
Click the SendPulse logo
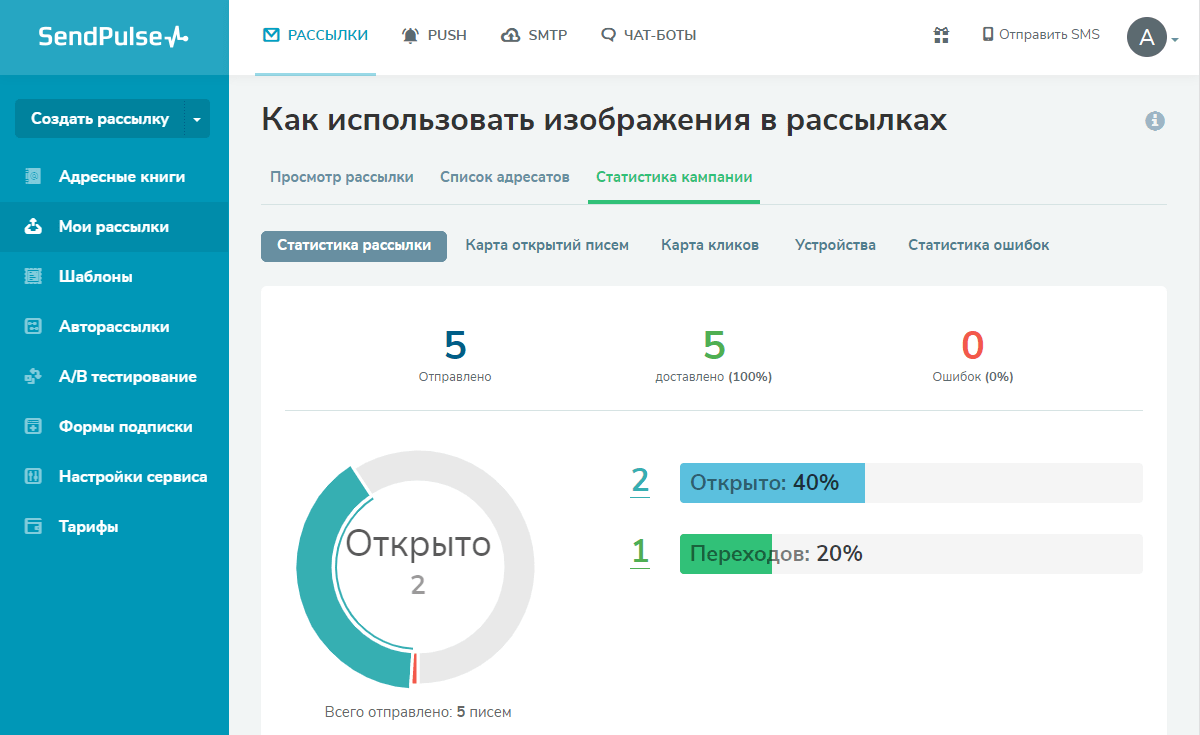(x=113, y=37)
